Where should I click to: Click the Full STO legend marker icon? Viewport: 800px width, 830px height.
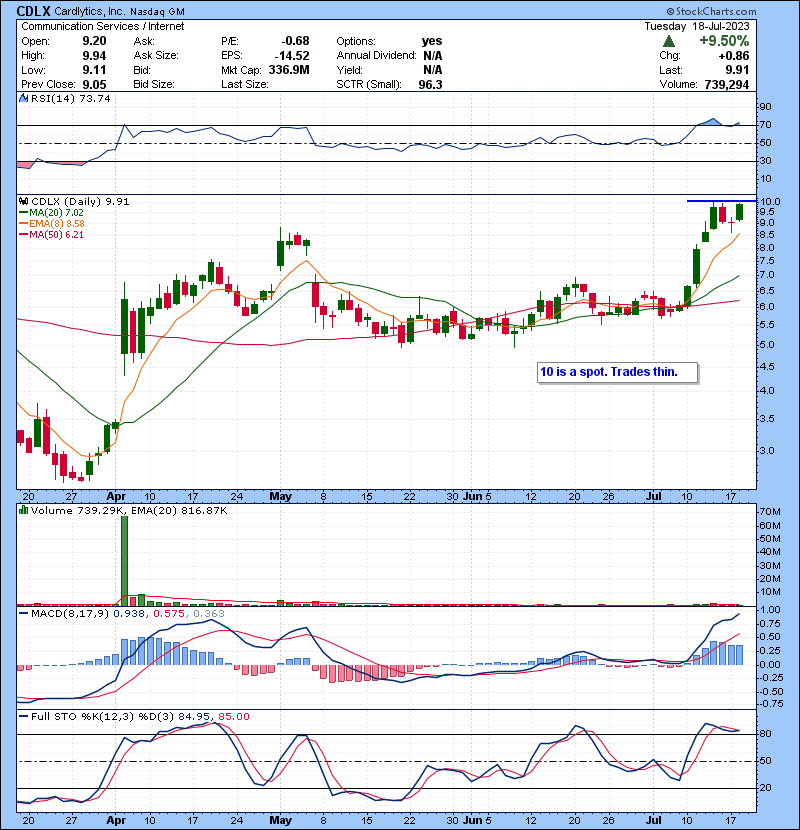[x=21, y=716]
